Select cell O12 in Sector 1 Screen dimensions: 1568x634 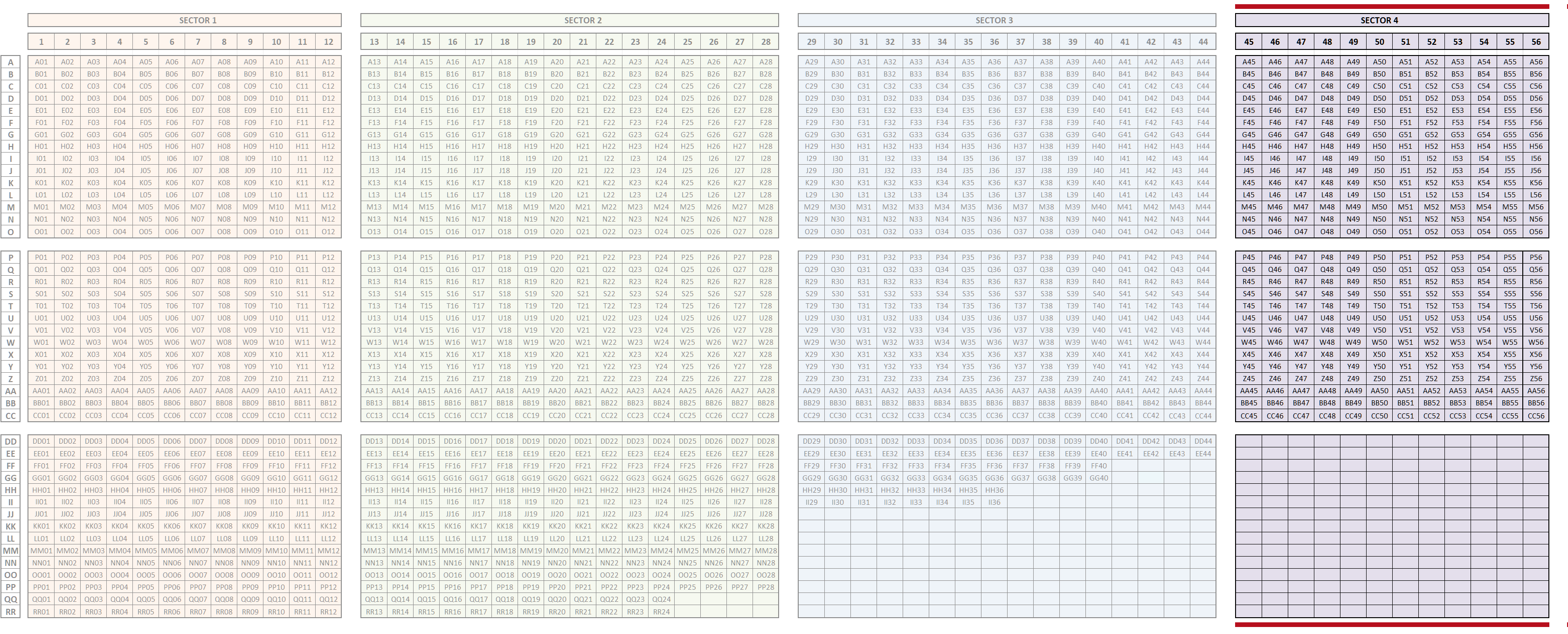tap(328, 231)
